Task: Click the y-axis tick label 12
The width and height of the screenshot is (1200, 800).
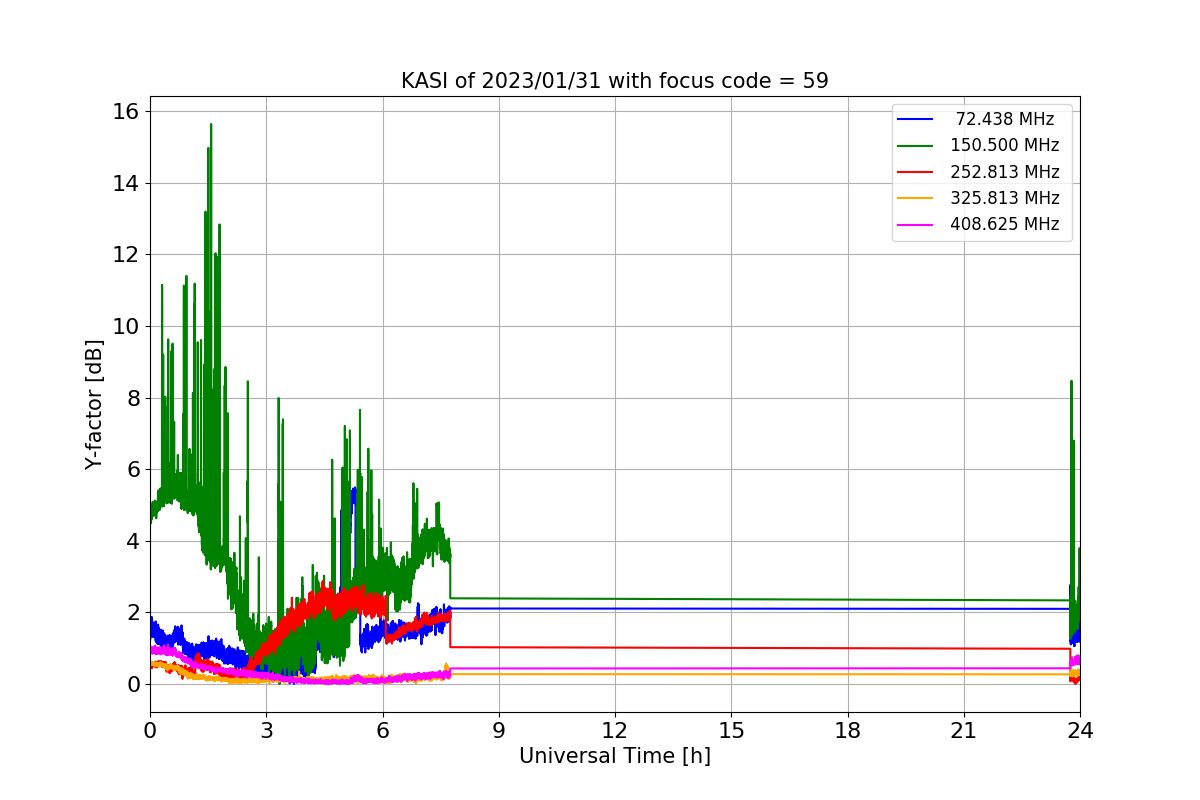Action: point(128,254)
